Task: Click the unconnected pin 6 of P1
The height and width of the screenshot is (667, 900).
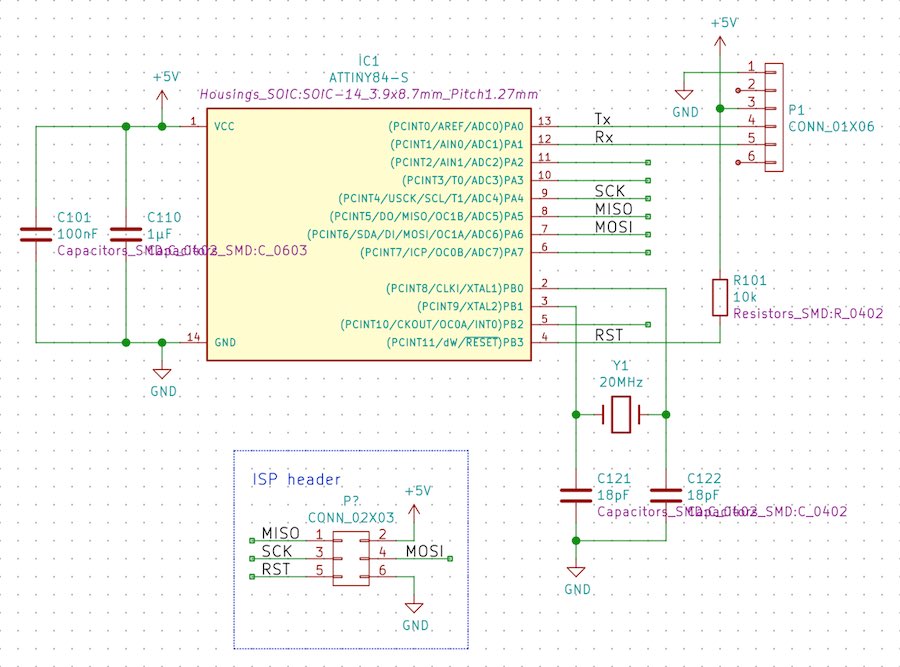Action: point(738,162)
